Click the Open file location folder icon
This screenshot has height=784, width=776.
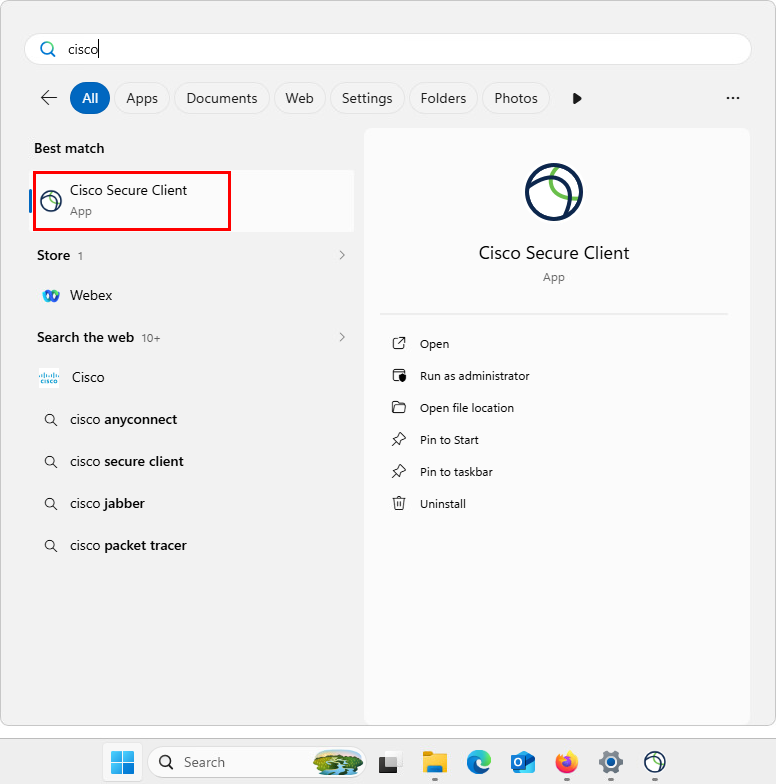(x=399, y=408)
